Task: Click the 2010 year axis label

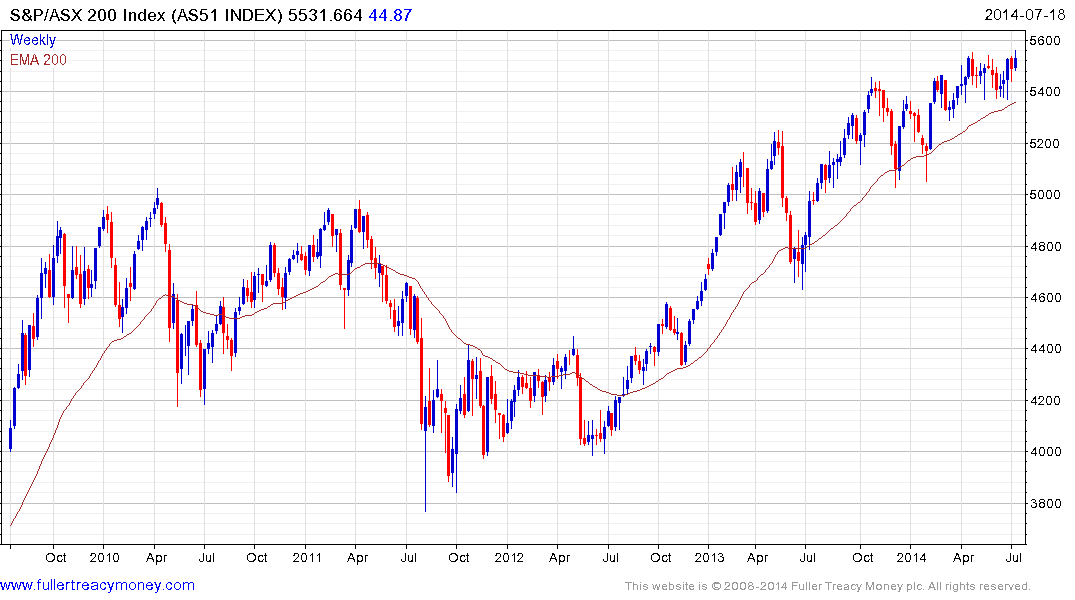Action: tap(104, 557)
